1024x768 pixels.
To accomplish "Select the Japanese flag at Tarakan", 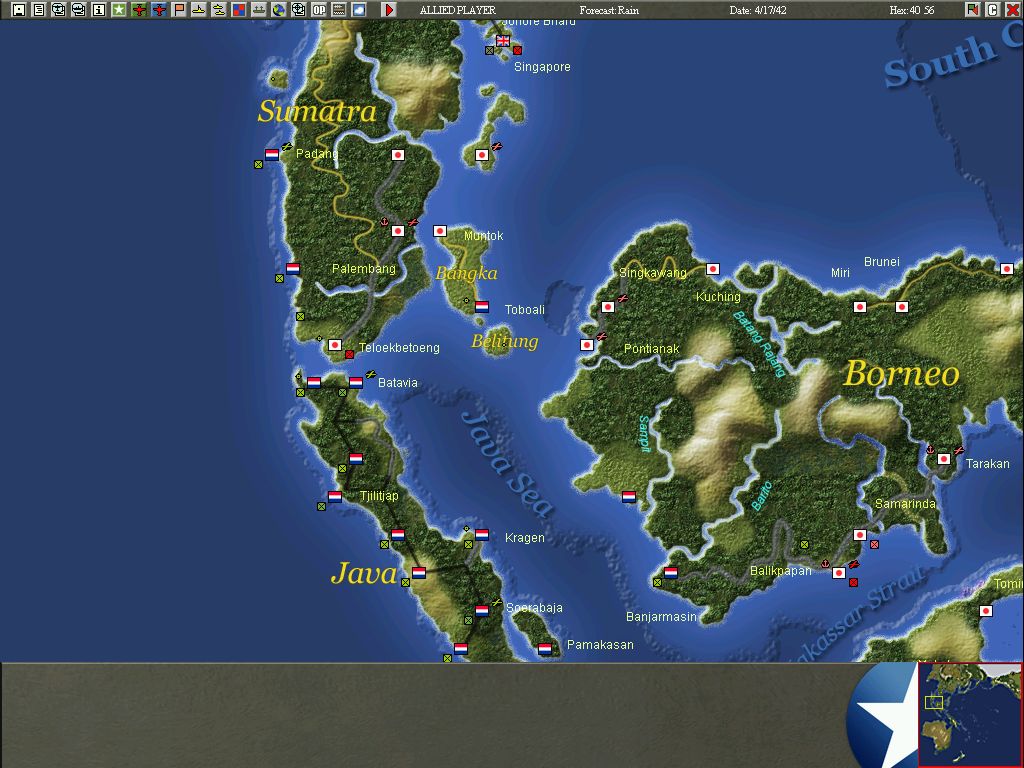I will point(944,458).
